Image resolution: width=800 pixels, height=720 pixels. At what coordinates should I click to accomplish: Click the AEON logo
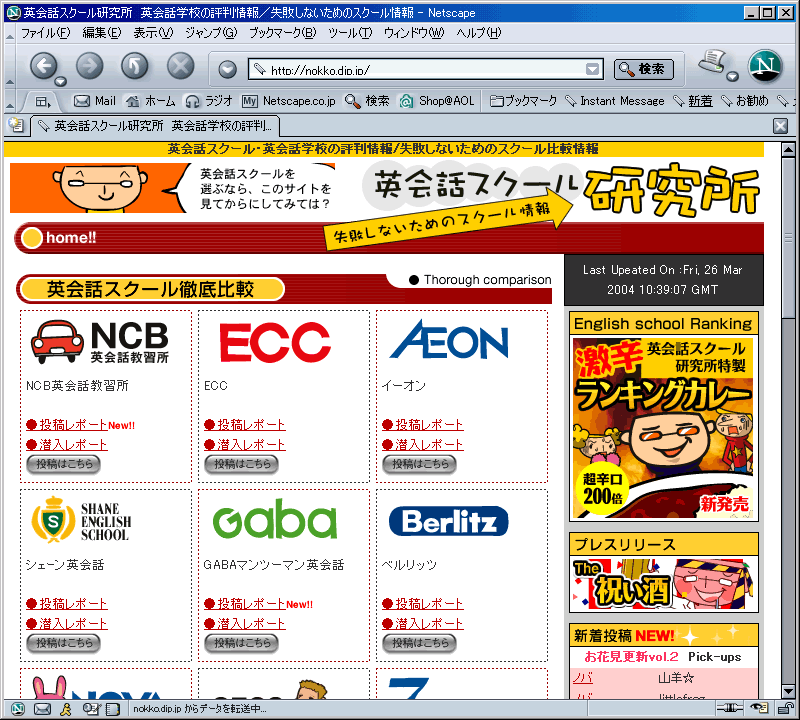tap(449, 339)
